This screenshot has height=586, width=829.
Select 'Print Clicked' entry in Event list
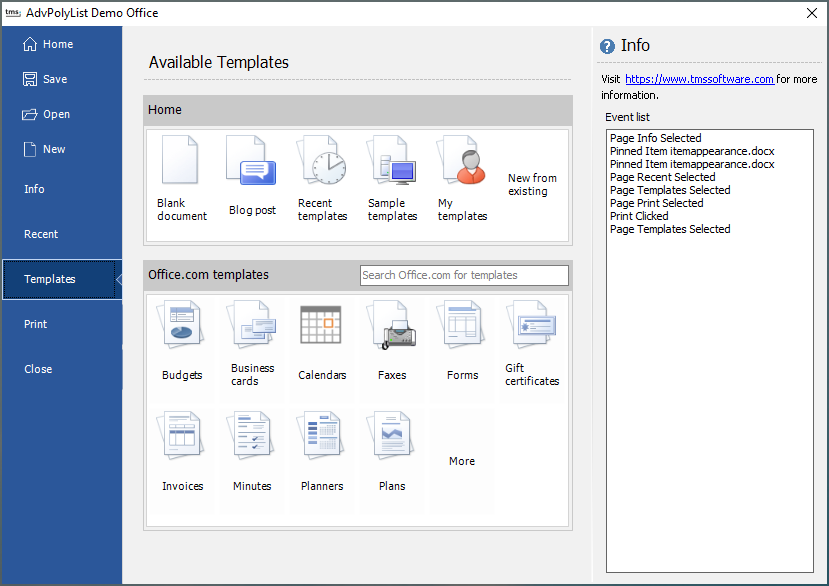tap(639, 216)
